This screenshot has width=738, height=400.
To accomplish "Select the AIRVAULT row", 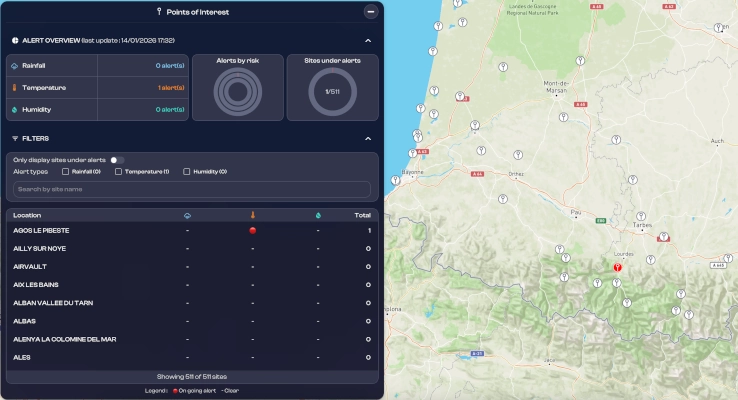I will 192,267.
